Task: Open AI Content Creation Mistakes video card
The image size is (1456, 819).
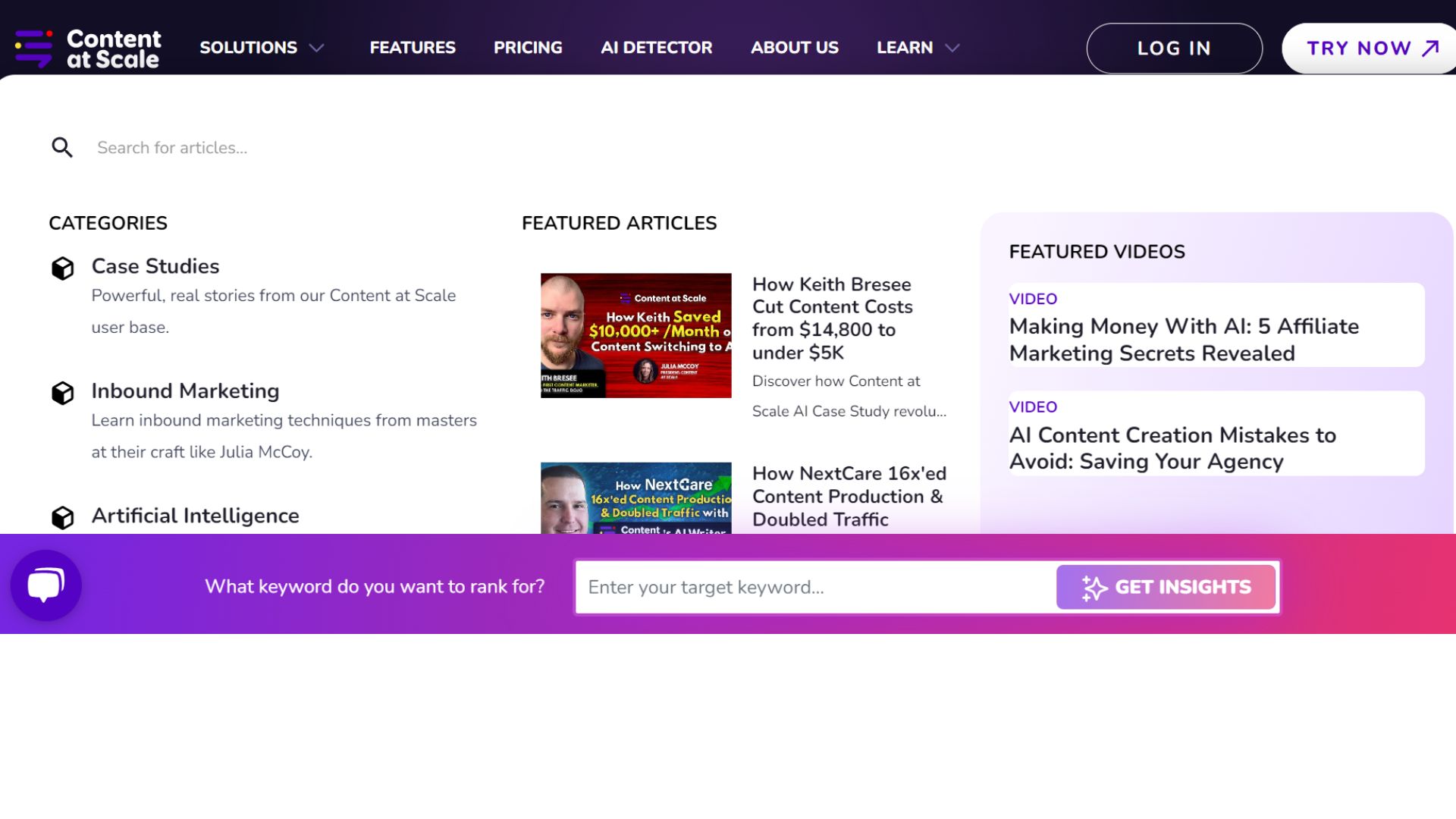Action: click(x=1216, y=434)
